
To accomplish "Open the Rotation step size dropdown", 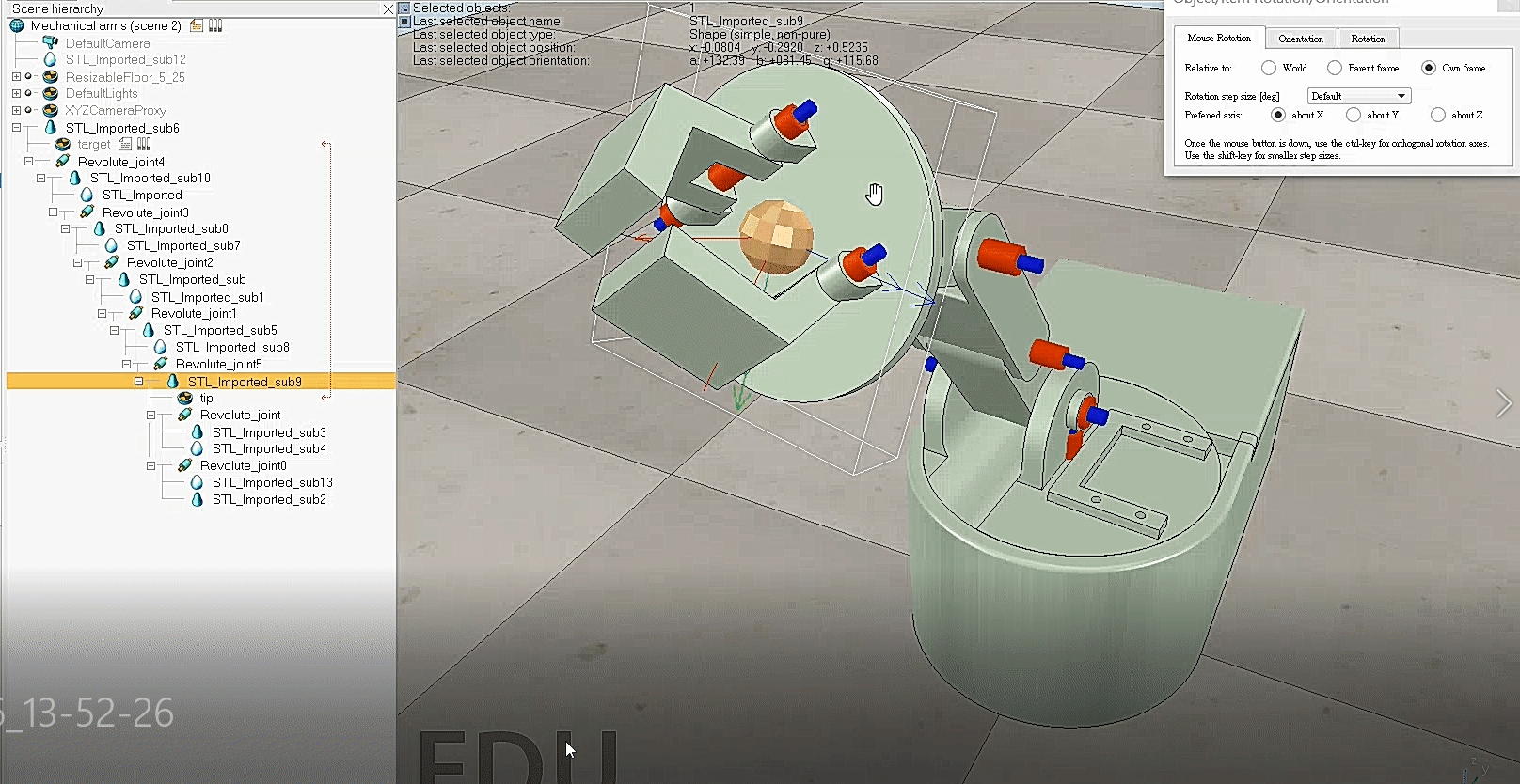I will 1359,96.
